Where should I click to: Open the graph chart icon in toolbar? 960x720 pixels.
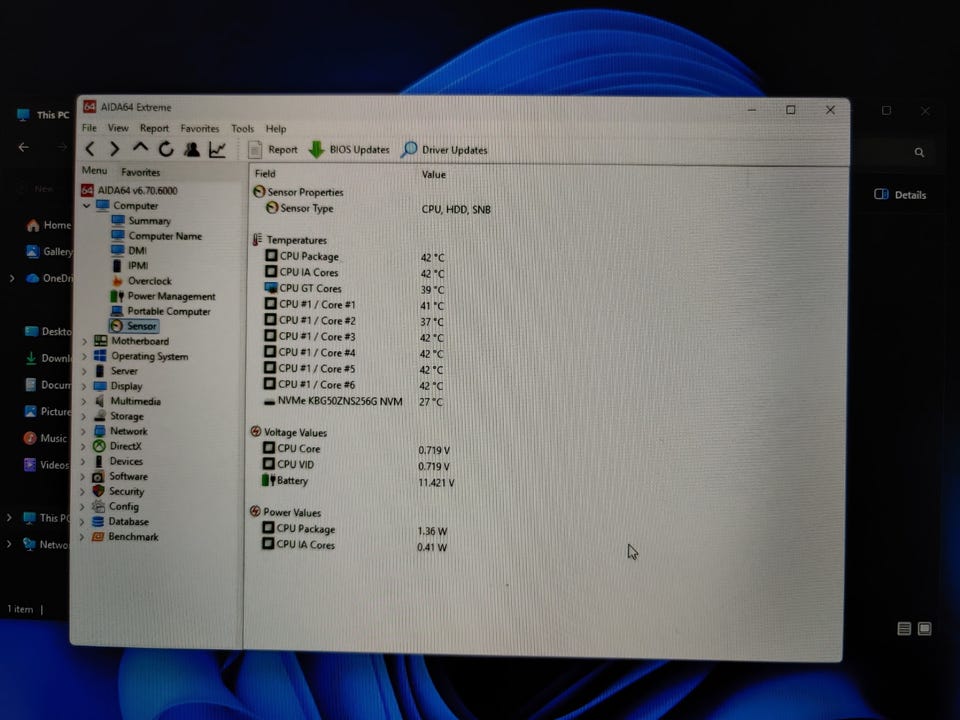pos(218,149)
